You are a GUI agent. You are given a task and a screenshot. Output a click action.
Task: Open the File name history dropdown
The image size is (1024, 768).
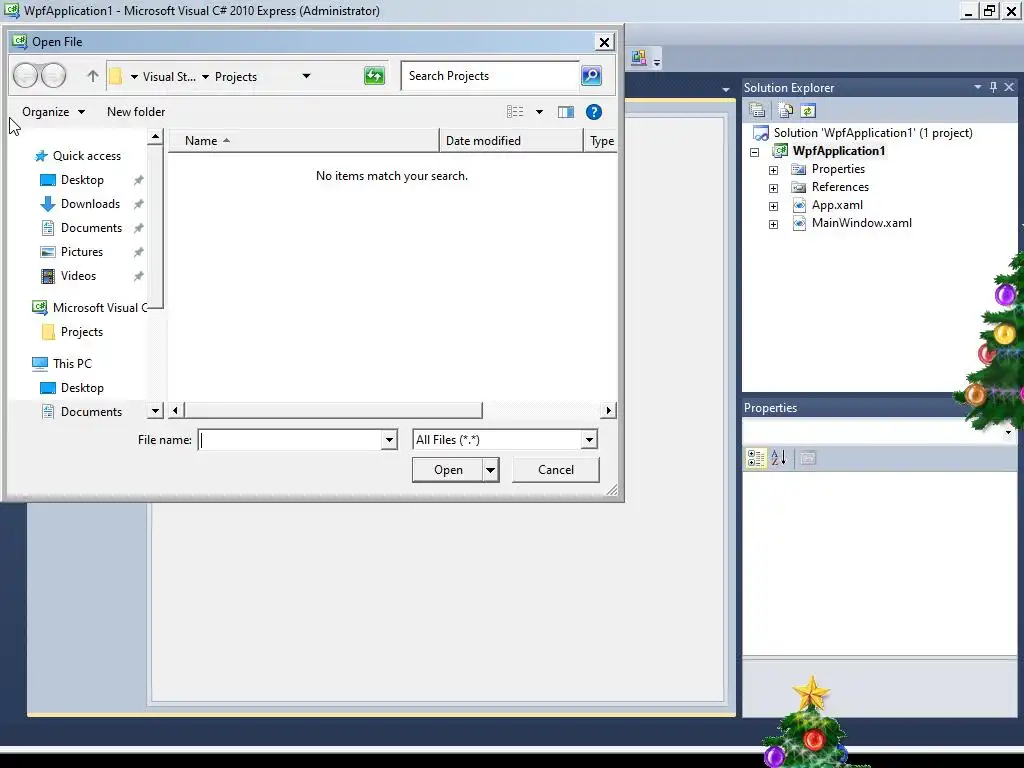click(x=389, y=440)
